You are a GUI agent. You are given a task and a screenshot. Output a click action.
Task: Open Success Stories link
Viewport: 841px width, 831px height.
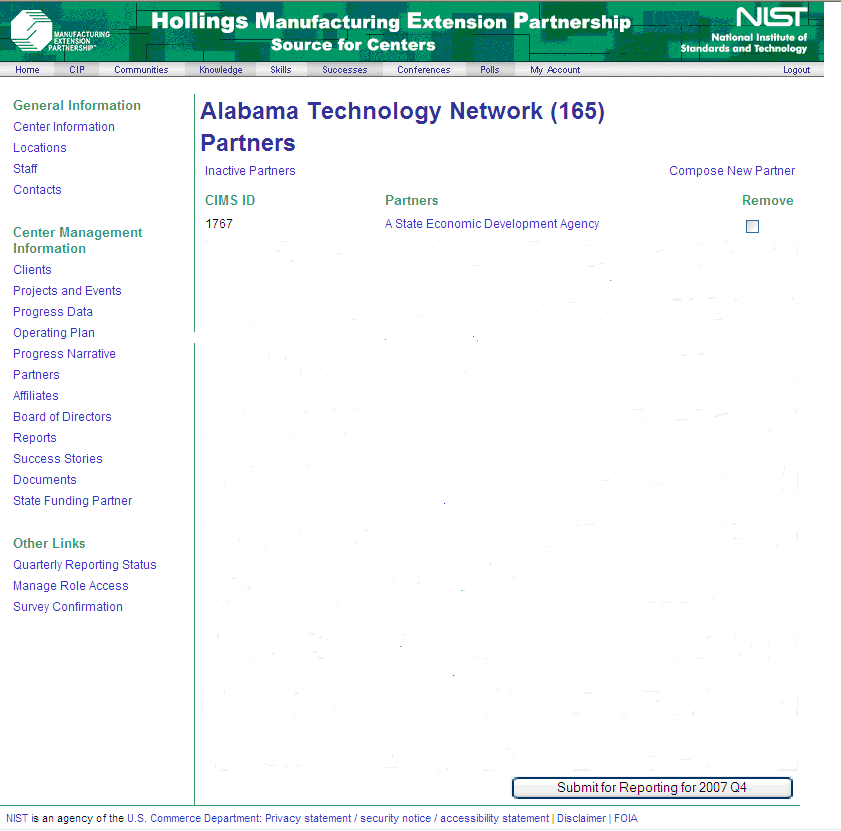click(58, 459)
